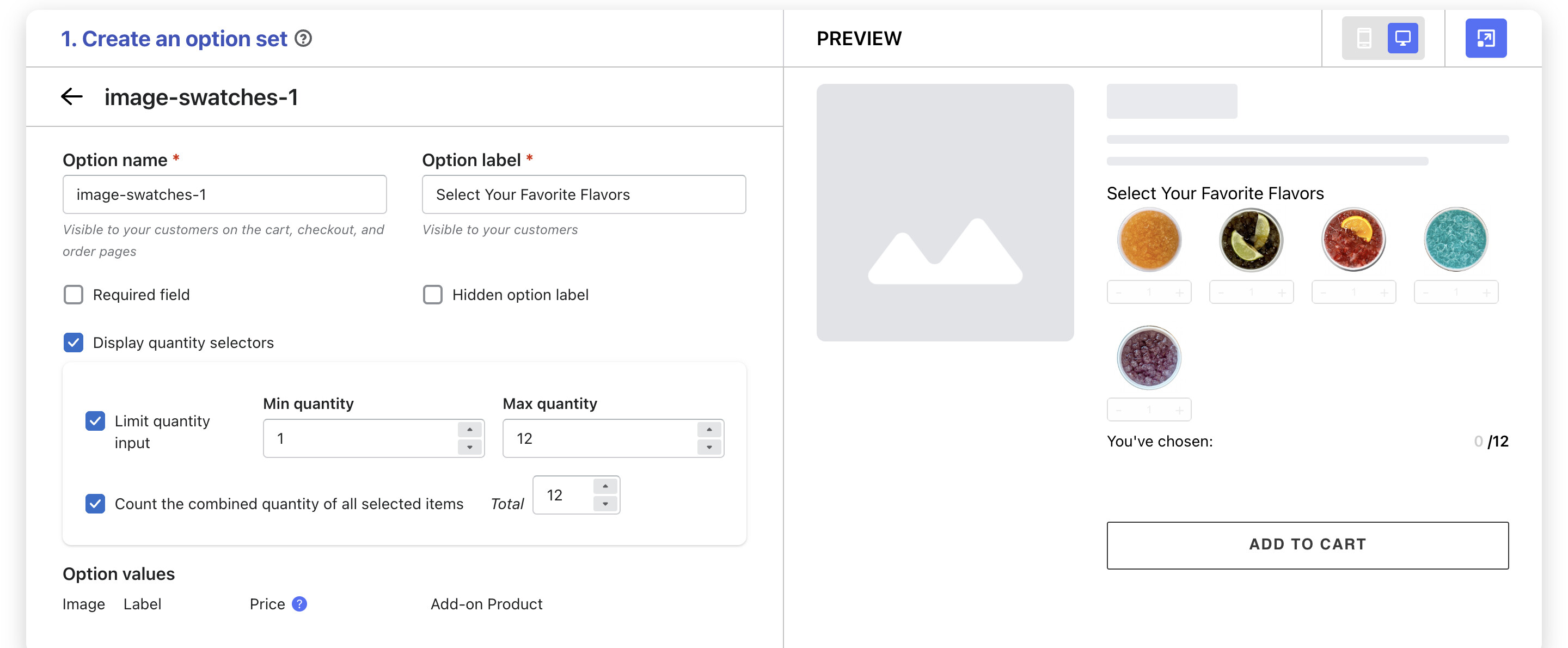Switch preview to desktop monitor view
This screenshot has width=1568, height=648.
pyautogui.click(x=1402, y=38)
